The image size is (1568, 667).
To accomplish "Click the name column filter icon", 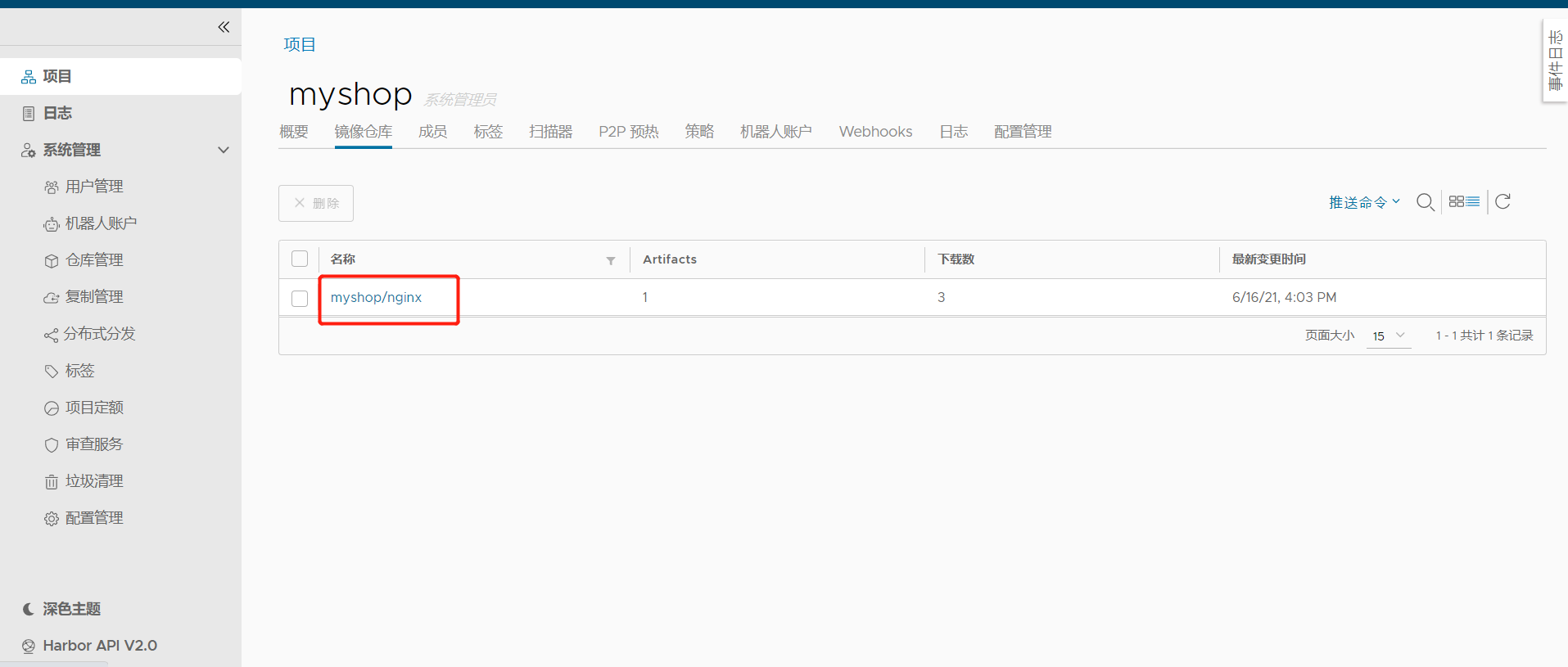I will pos(611,260).
